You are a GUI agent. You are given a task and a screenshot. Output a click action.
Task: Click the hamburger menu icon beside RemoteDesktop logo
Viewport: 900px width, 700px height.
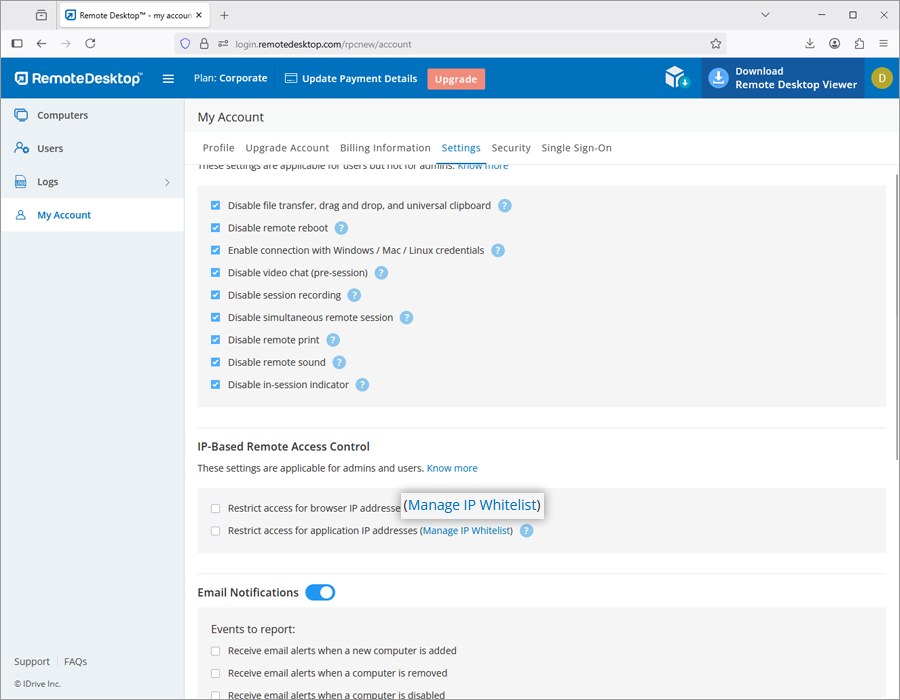click(168, 79)
